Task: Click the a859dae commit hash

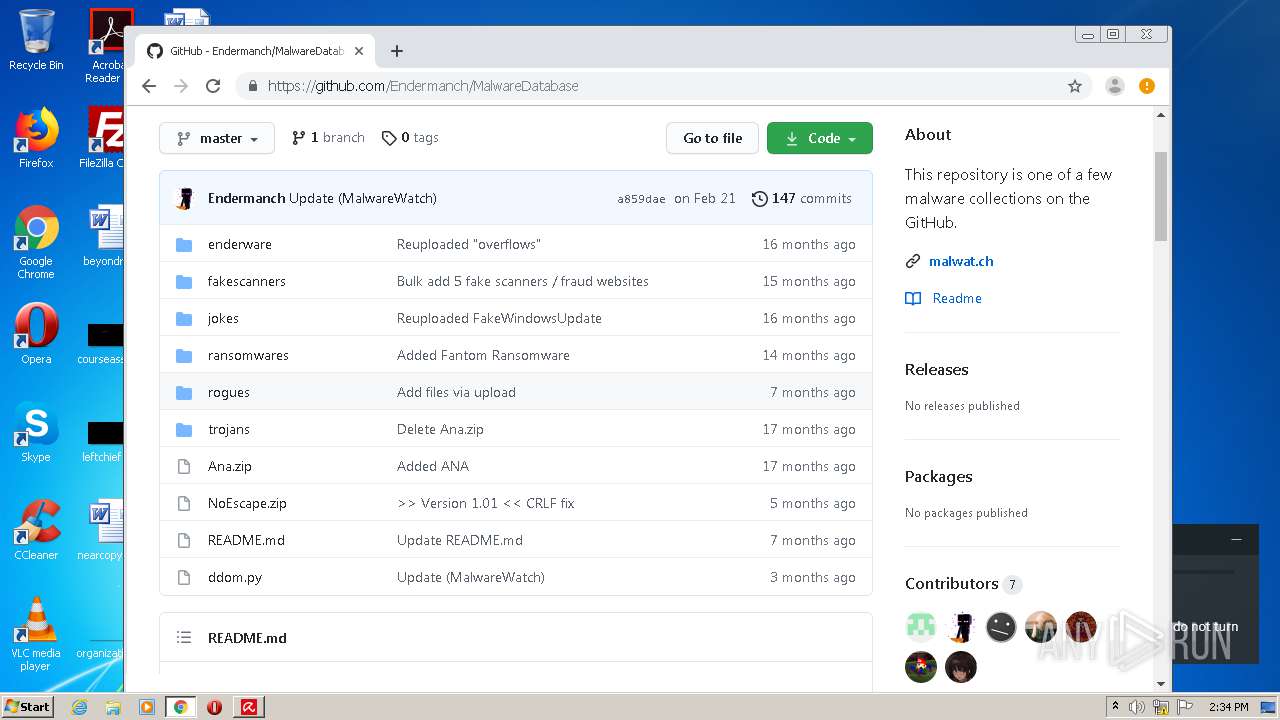Action: click(x=641, y=199)
